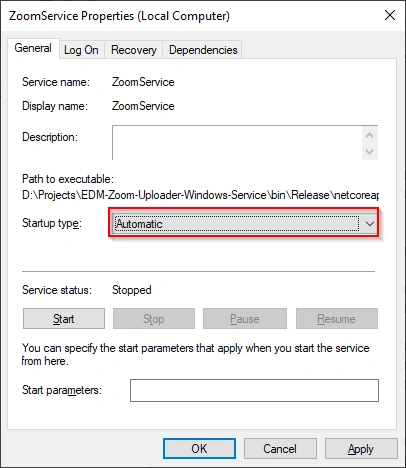Viewport: 406px width, 468px height.
Task: Confirm with the OK button
Action: (199, 449)
